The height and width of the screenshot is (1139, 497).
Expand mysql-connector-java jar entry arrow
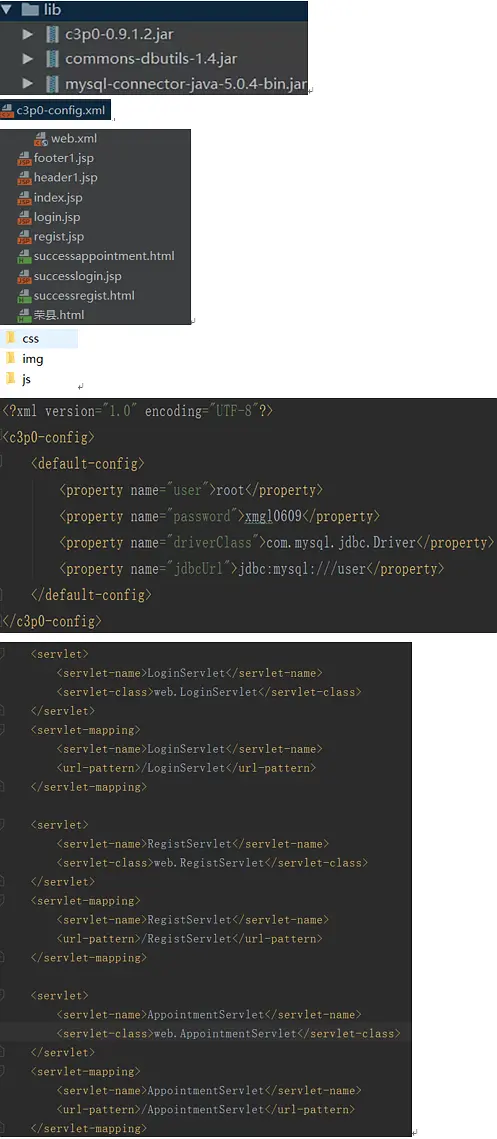click(x=28, y=84)
